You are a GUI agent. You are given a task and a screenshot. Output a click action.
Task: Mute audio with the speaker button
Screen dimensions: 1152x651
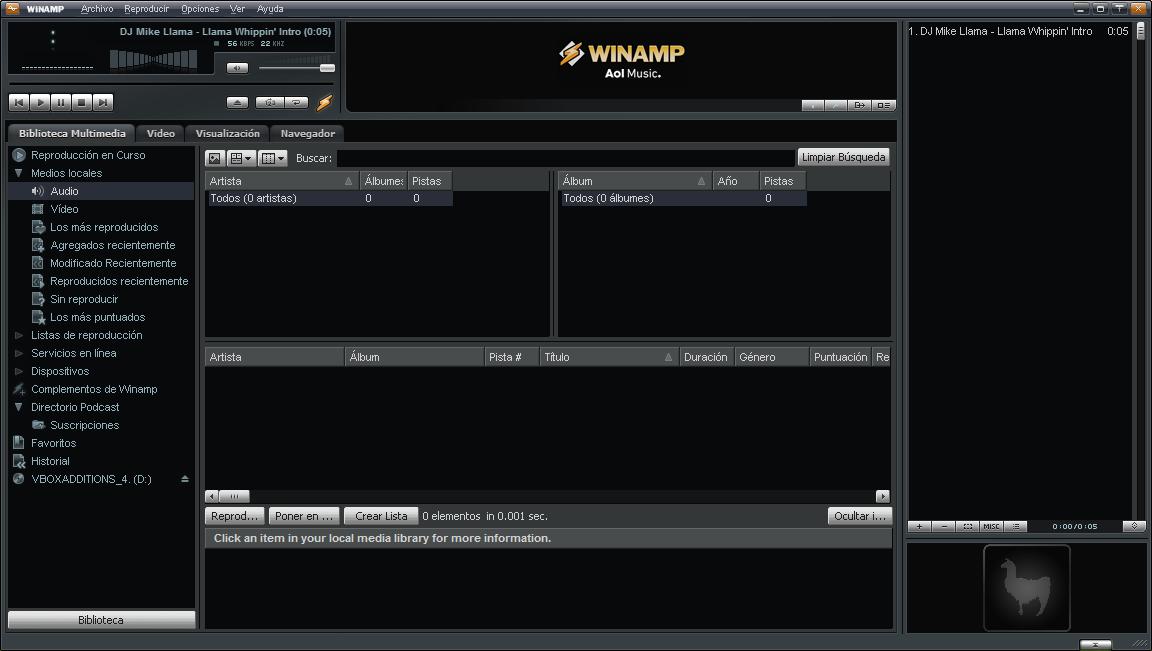pos(237,68)
